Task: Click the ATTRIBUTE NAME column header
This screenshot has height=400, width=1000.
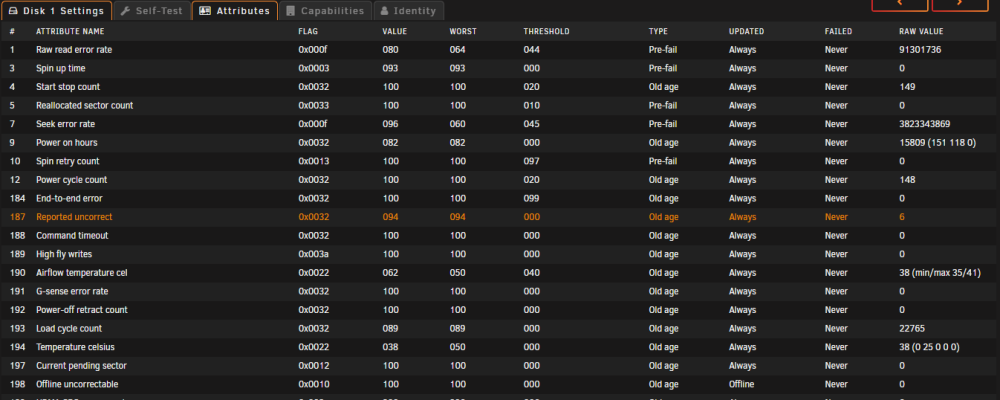Action: 70,31
